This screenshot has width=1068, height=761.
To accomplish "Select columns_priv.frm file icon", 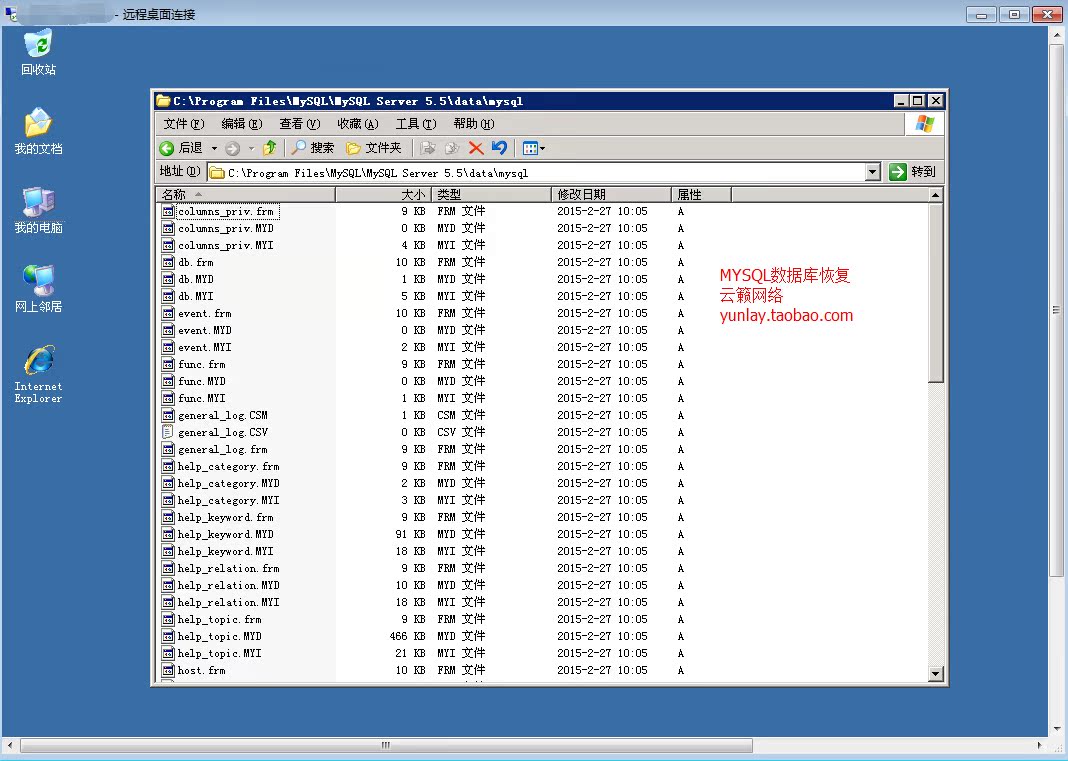I will tap(168, 211).
